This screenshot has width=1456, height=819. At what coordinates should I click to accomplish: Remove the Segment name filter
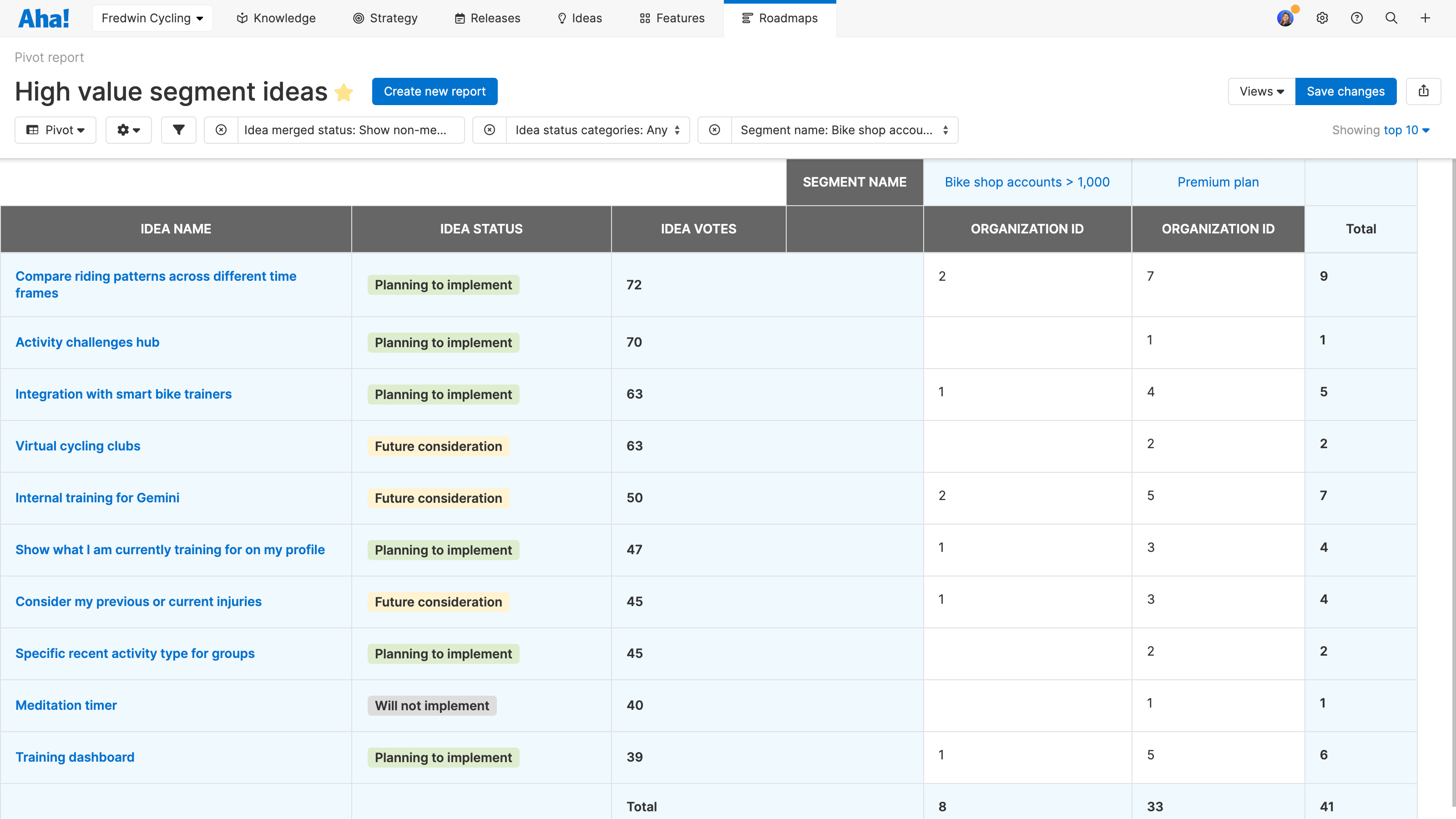point(714,130)
